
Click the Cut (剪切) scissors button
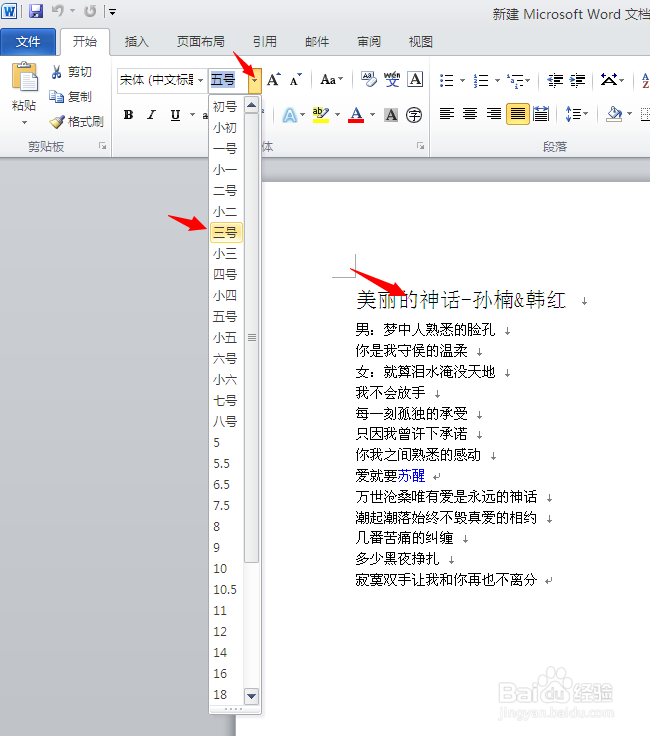(71, 72)
